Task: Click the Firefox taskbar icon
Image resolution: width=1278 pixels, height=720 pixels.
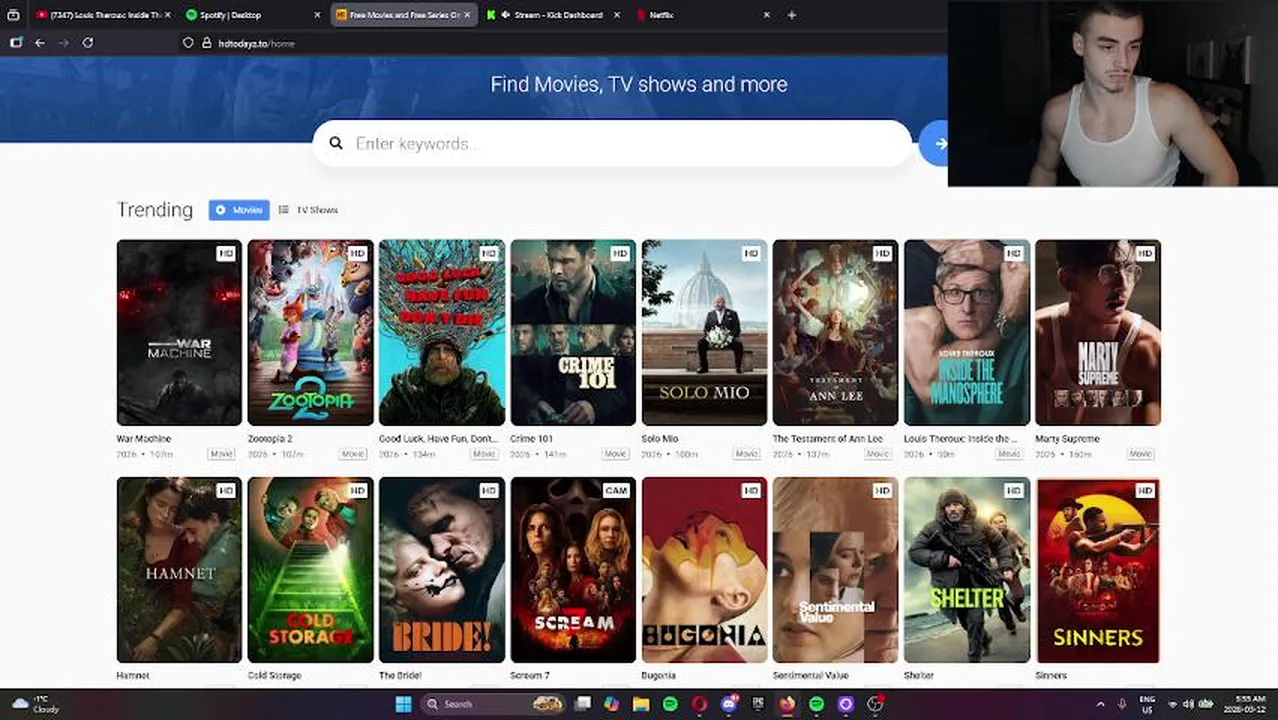Action: click(787, 704)
